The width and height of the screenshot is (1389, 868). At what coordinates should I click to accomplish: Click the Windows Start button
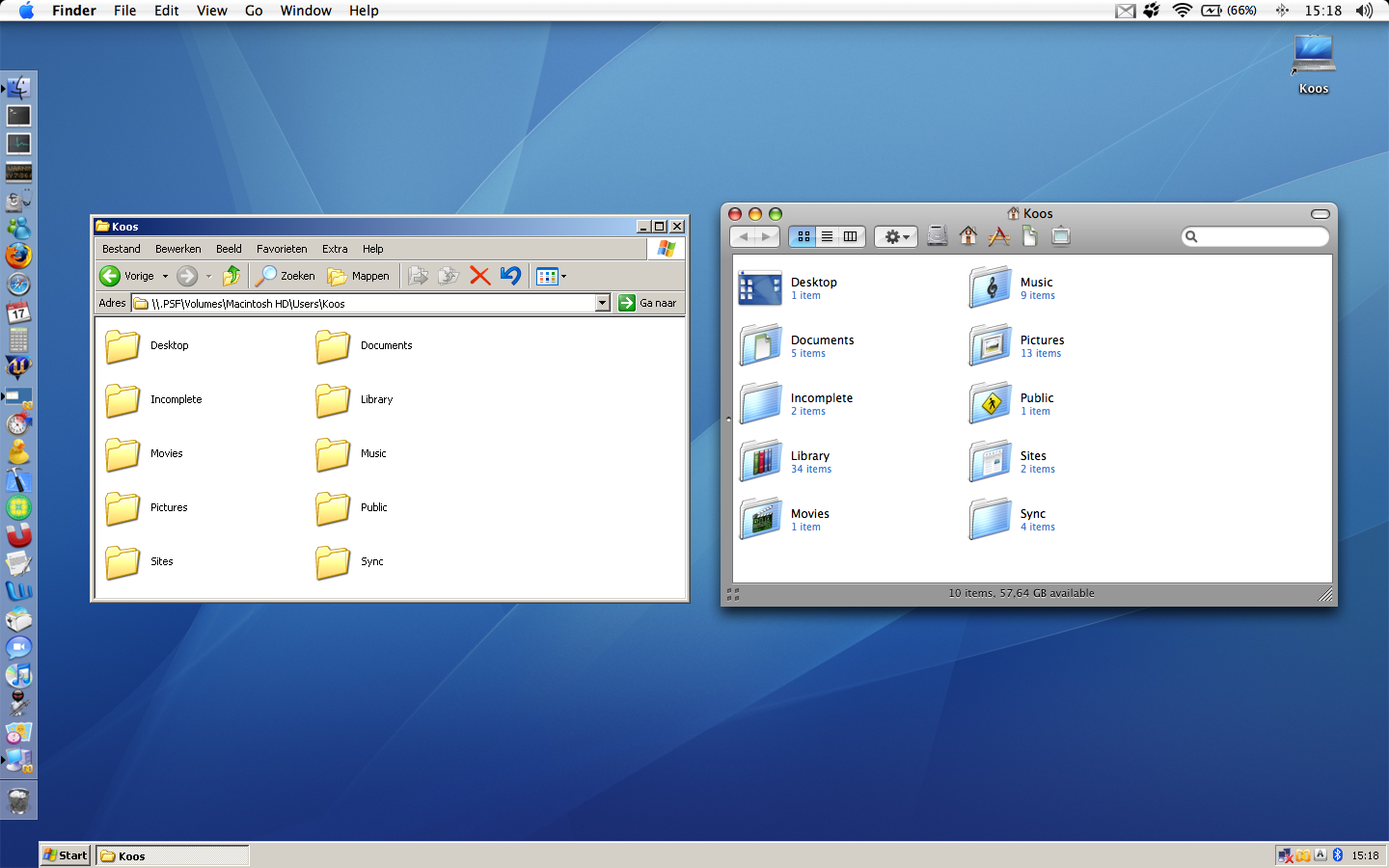[x=64, y=854]
